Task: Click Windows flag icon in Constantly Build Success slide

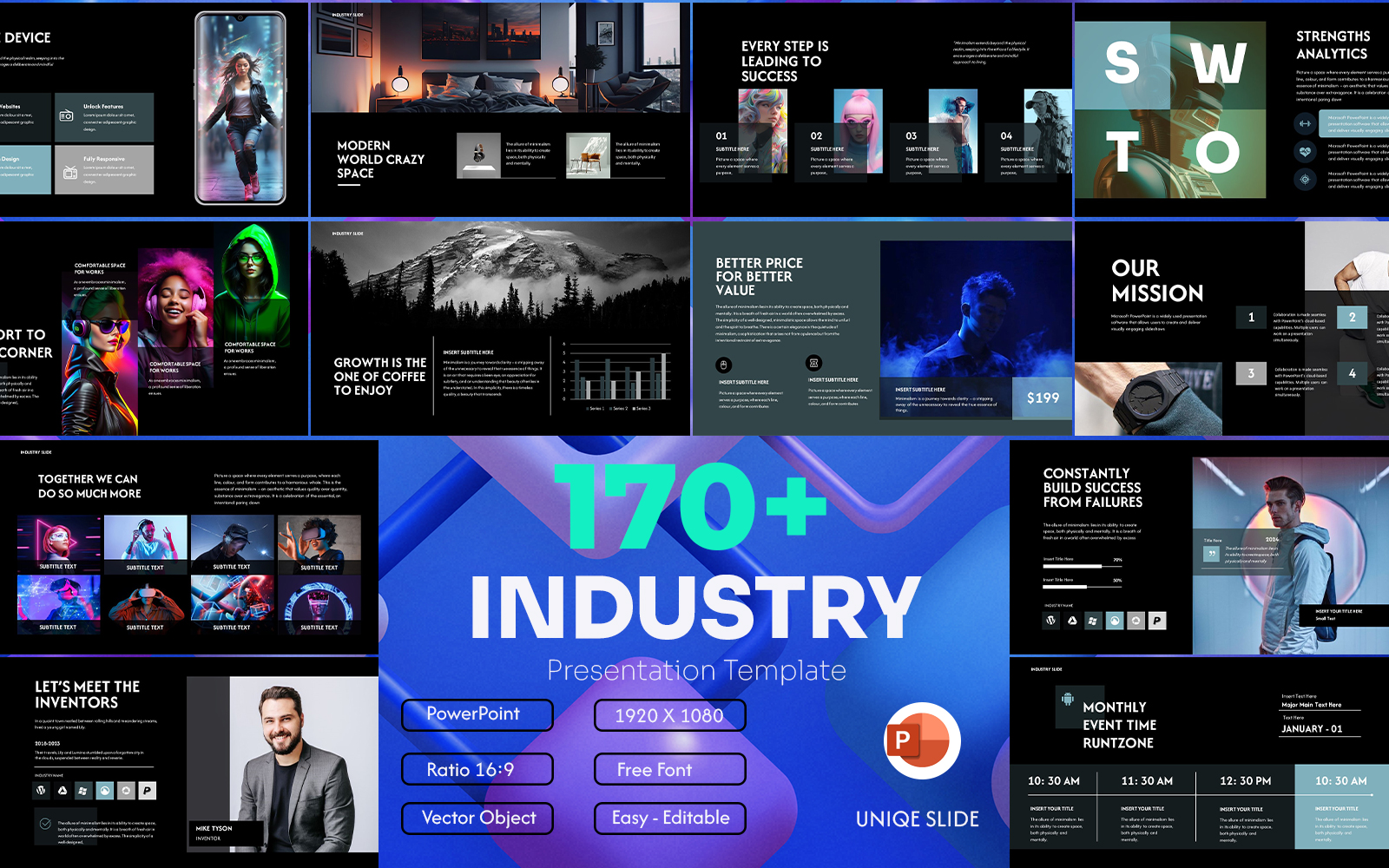Action: click(x=1093, y=621)
